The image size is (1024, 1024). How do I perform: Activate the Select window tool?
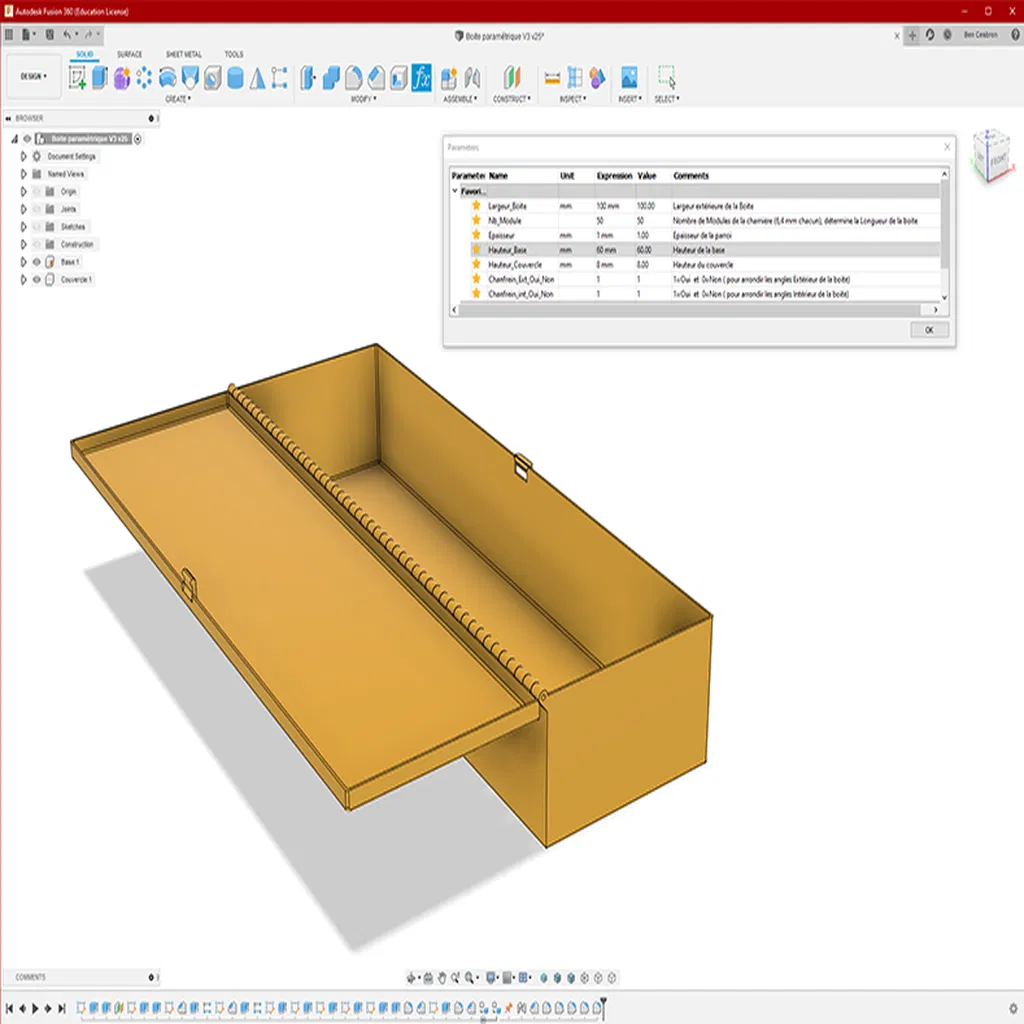667,77
